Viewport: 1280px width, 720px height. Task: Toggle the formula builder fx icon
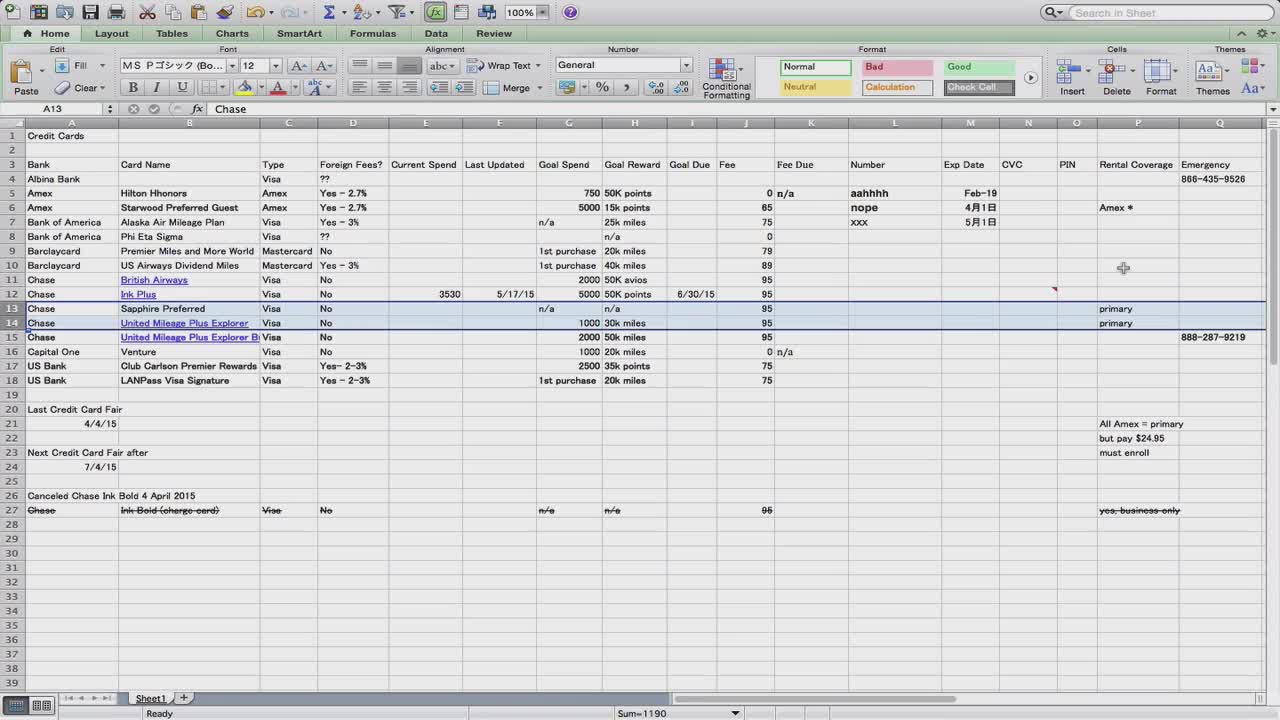436,12
